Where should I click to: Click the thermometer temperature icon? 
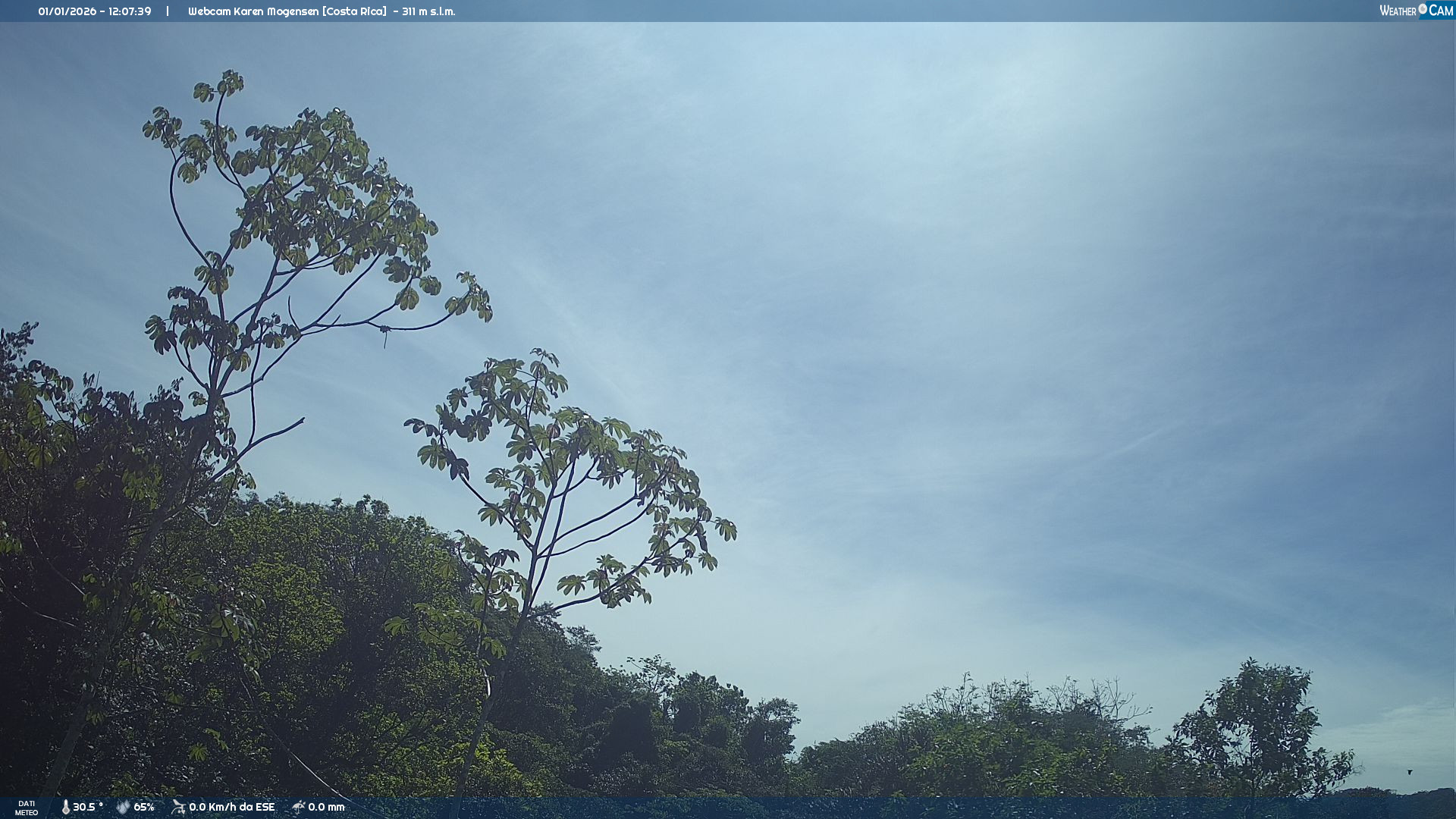66,807
